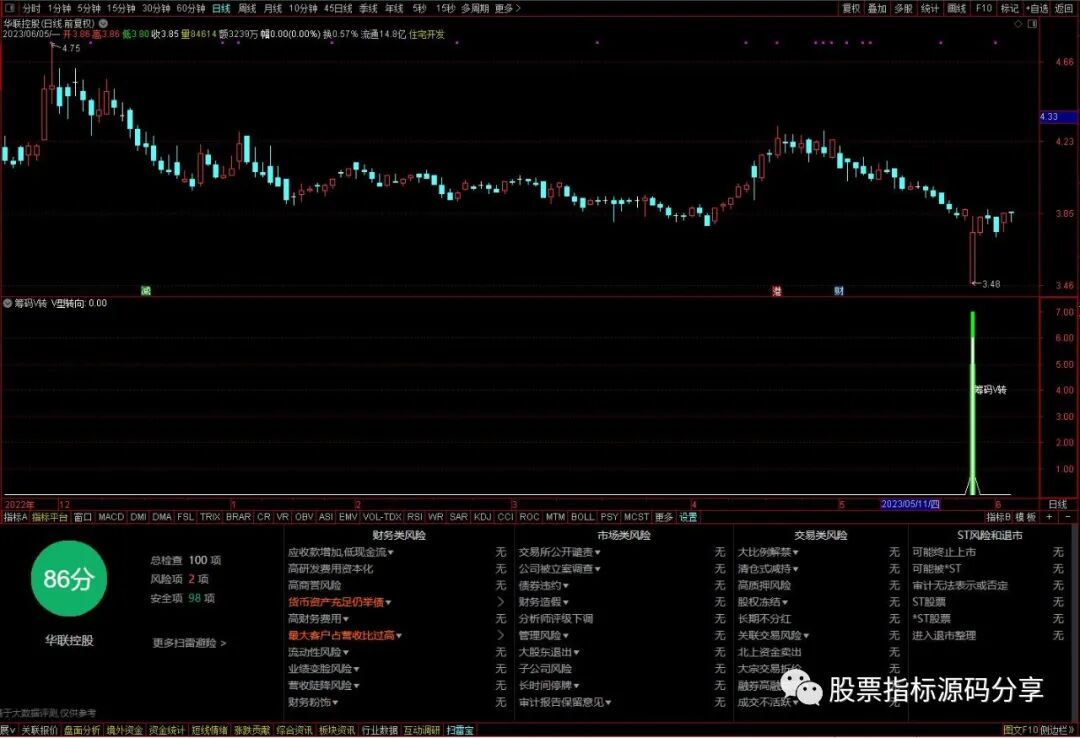
Task: Expand 大比例解禁 dropdown
Action: 768,553
